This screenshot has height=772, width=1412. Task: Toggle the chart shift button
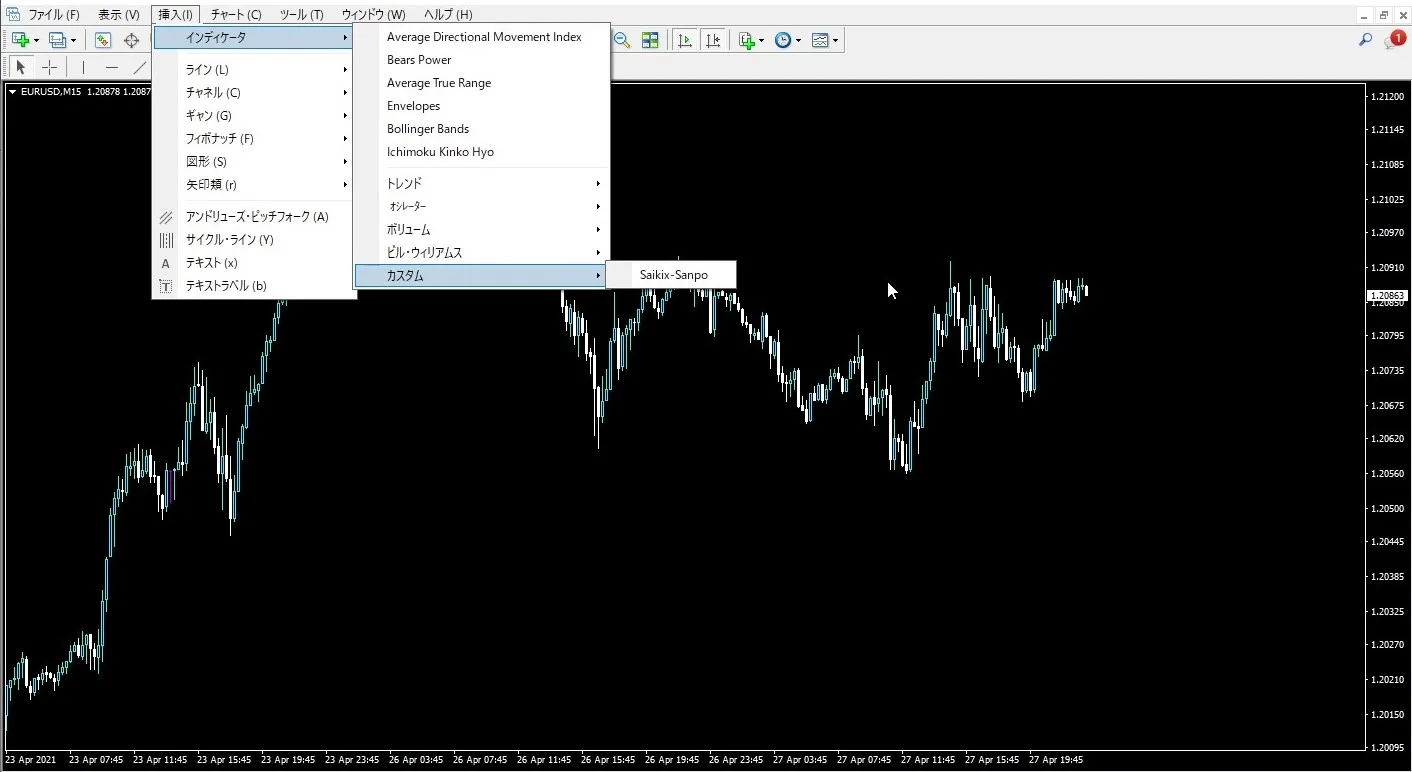click(x=712, y=40)
